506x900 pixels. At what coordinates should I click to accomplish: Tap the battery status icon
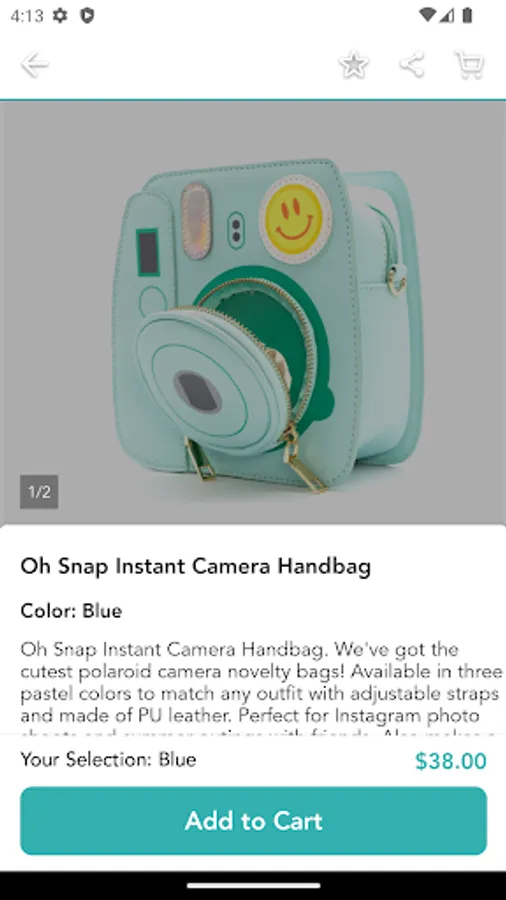pyautogui.click(x=468, y=15)
